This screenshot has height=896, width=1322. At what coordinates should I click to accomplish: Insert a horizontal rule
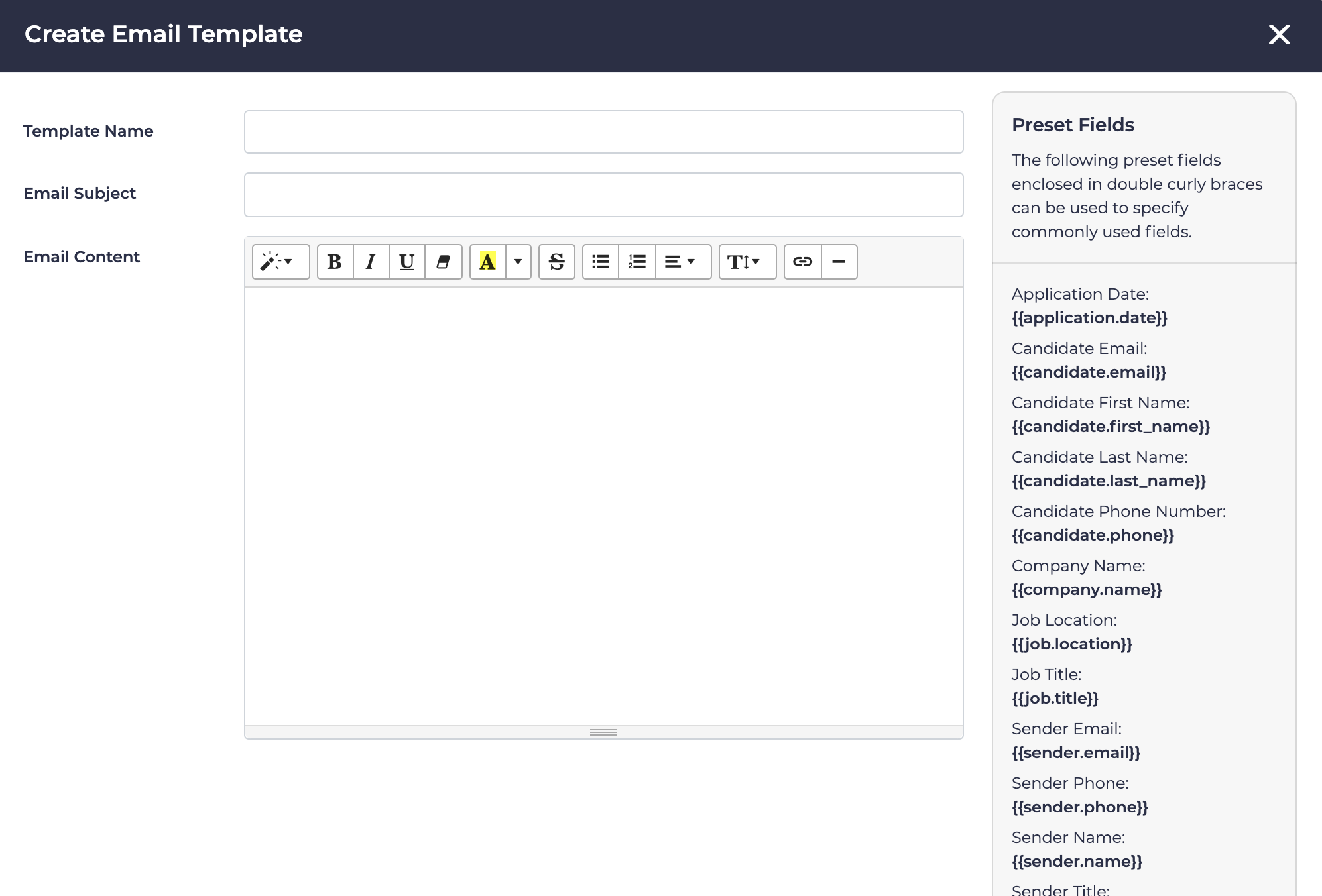(x=839, y=262)
